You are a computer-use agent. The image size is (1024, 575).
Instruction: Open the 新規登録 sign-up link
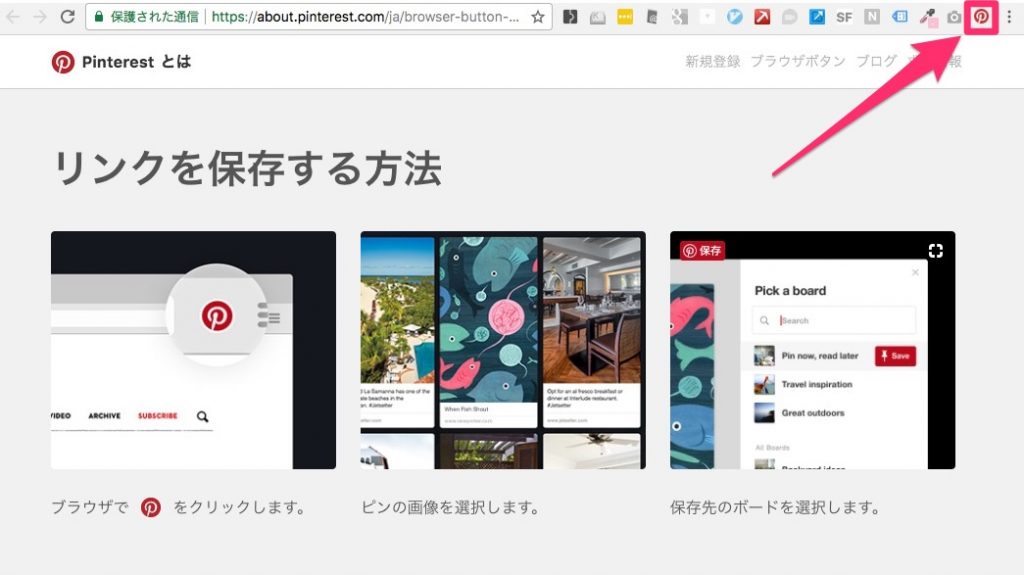tap(712, 61)
